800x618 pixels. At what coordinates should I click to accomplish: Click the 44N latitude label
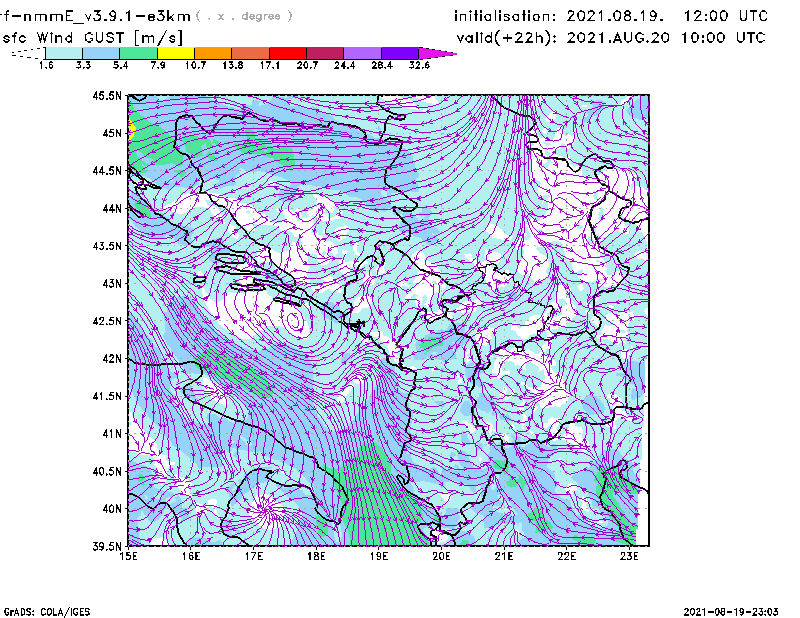(x=112, y=208)
